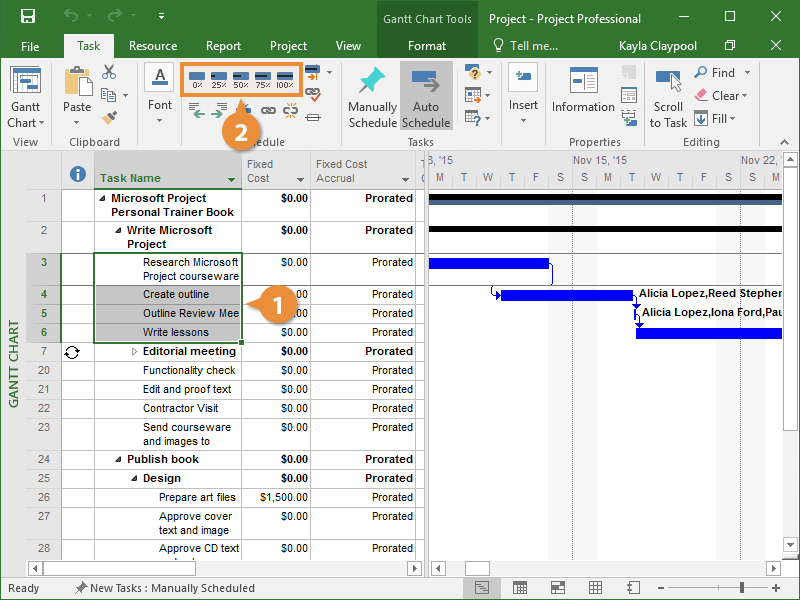The width and height of the screenshot is (800, 600).
Task: Switch to the Format tab
Action: pyautogui.click(x=427, y=46)
